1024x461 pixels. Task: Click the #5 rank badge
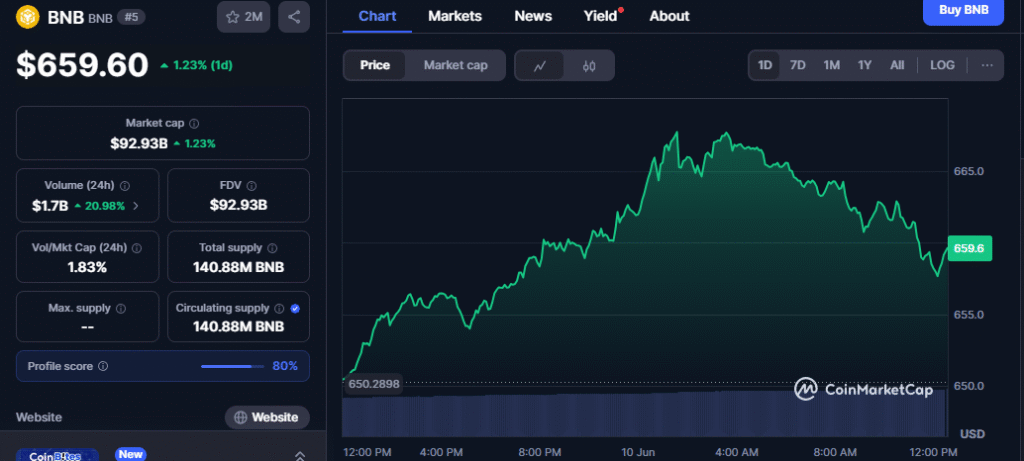coord(131,17)
